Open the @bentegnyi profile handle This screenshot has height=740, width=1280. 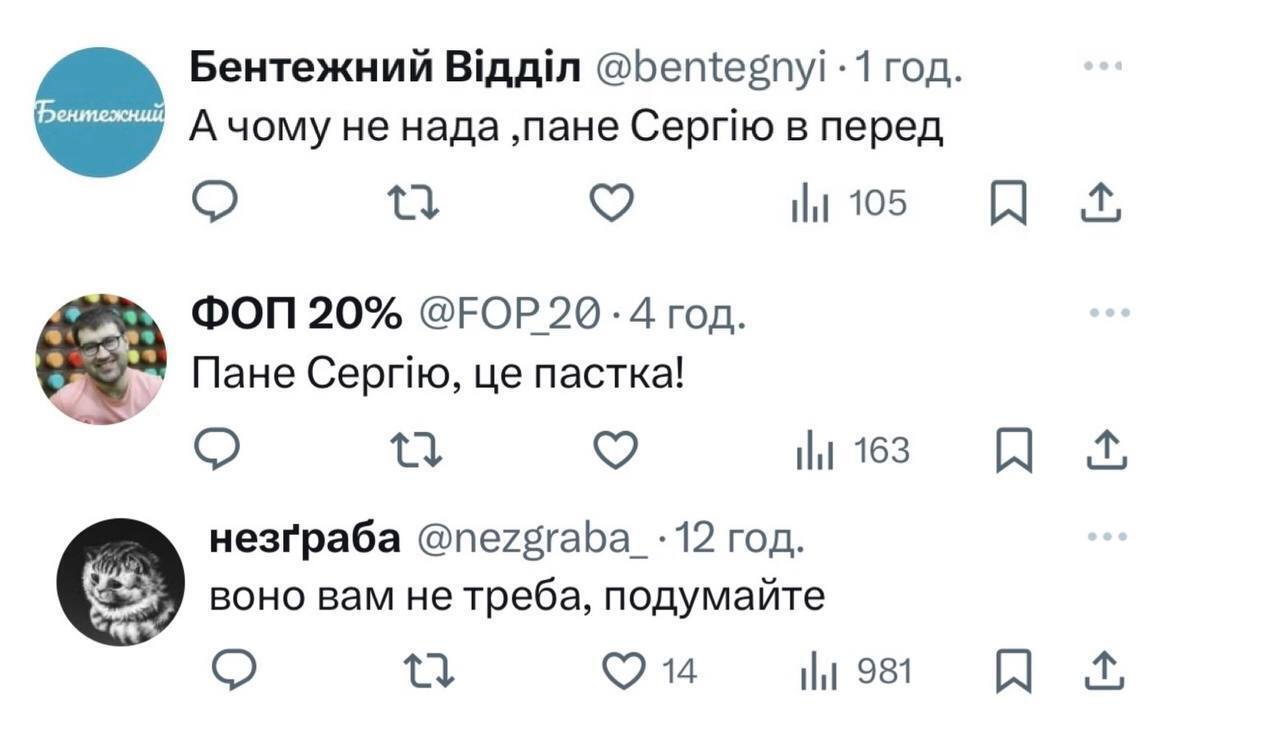710,69
